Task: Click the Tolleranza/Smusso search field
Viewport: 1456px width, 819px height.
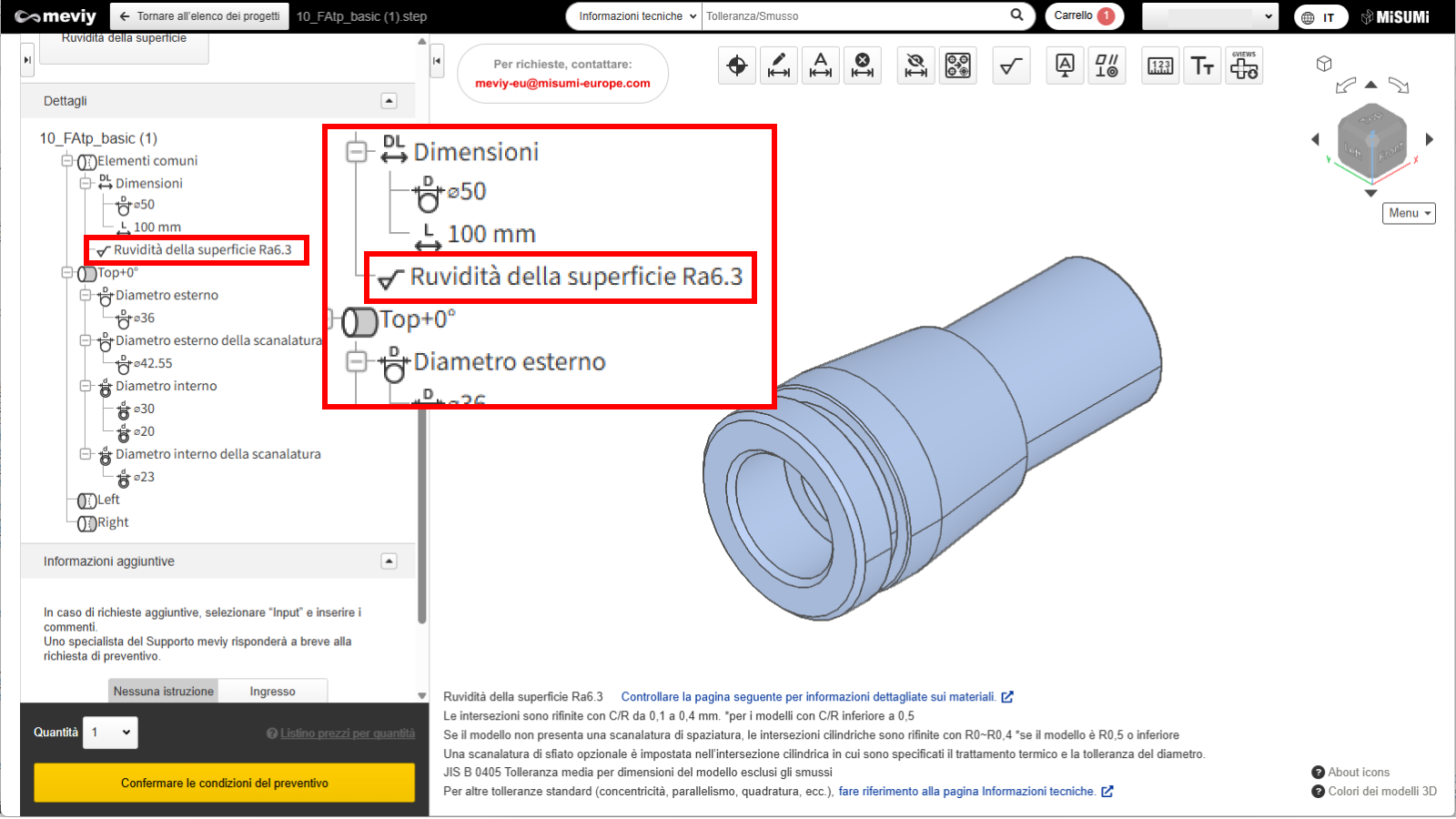Action: click(855, 16)
